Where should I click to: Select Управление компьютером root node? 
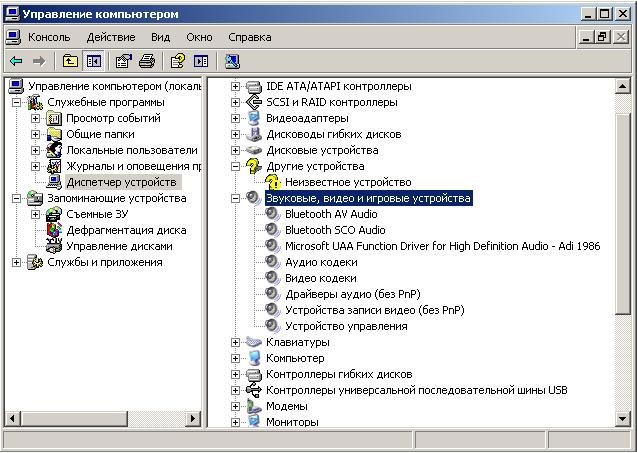click(115, 86)
